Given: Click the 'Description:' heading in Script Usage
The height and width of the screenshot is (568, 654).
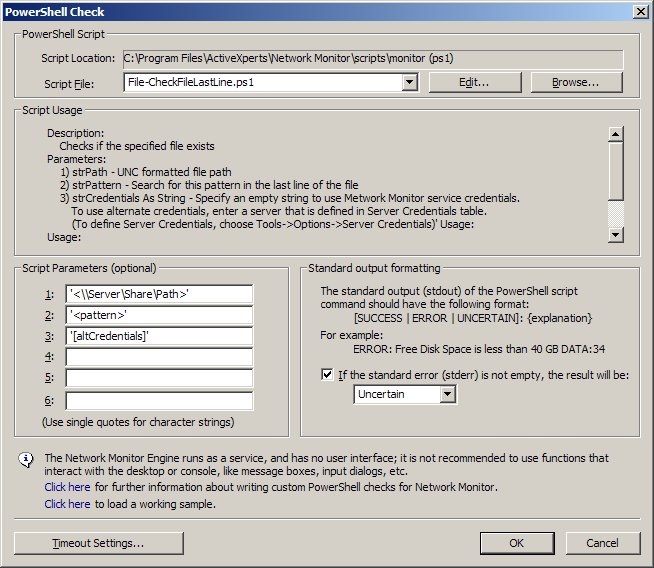Looking at the screenshot, I should coord(75,133).
